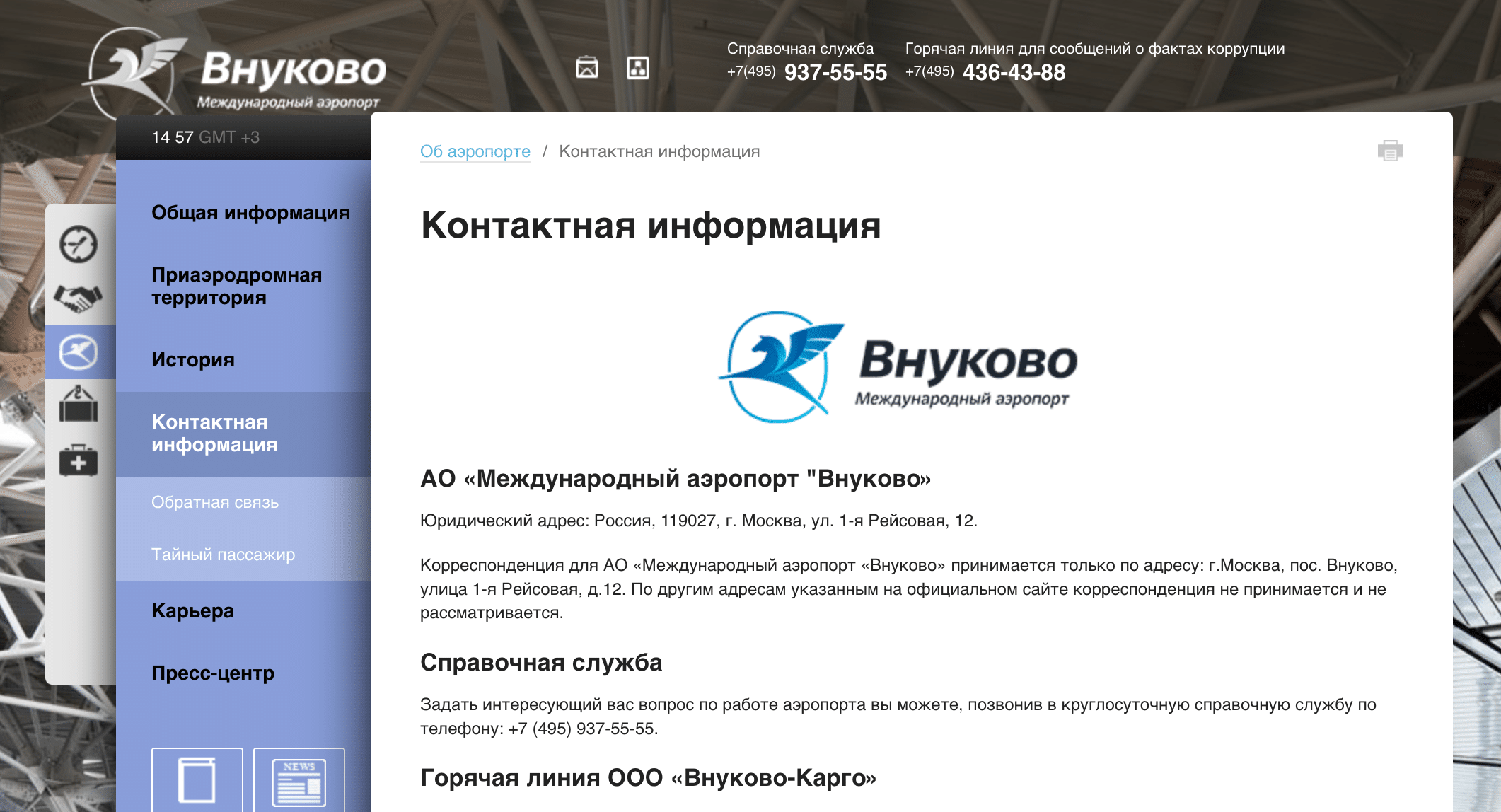
Task: Go to Карьера section
Action: click(x=193, y=611)
